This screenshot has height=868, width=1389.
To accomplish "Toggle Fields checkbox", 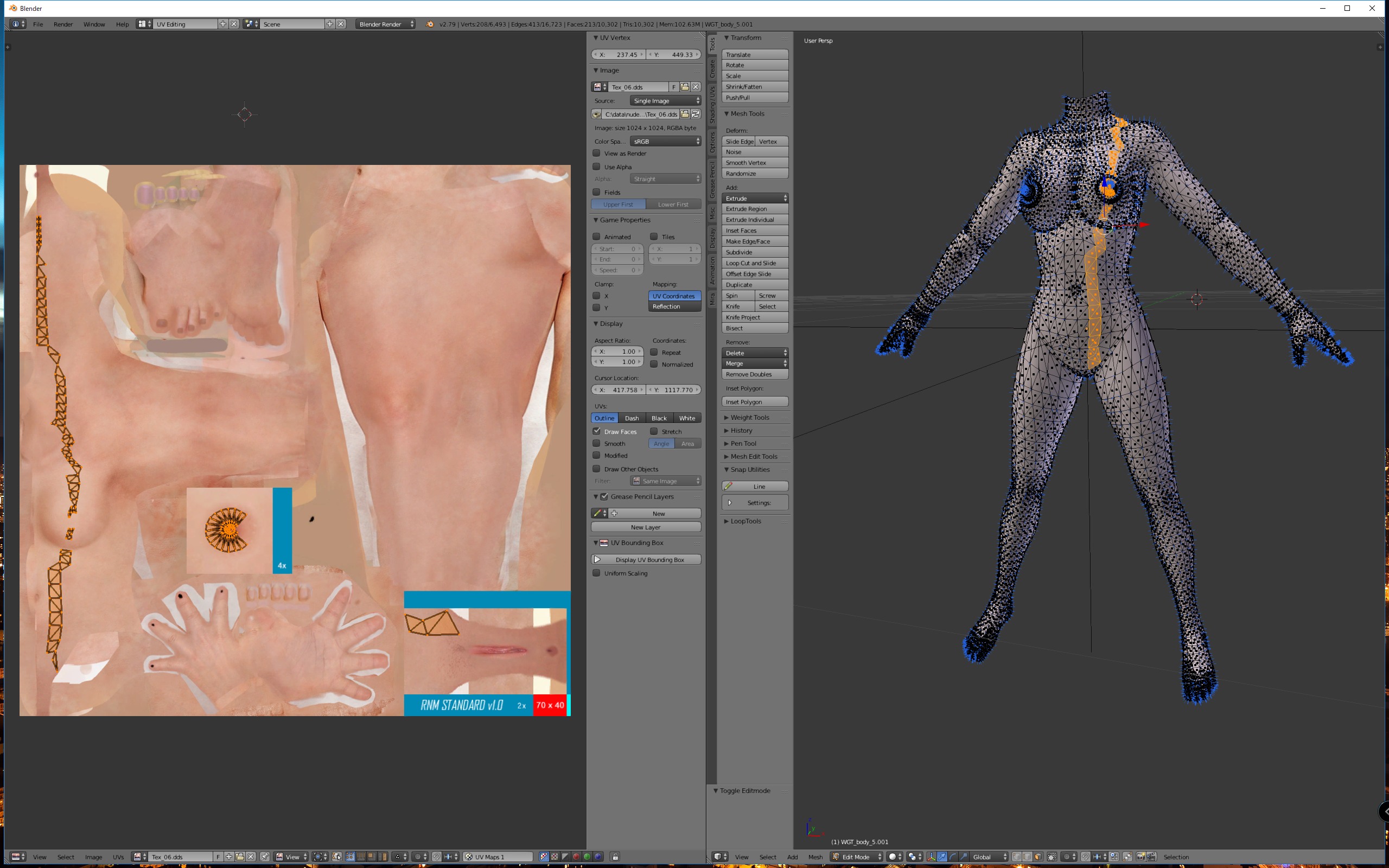I will [x=597, y=192].
